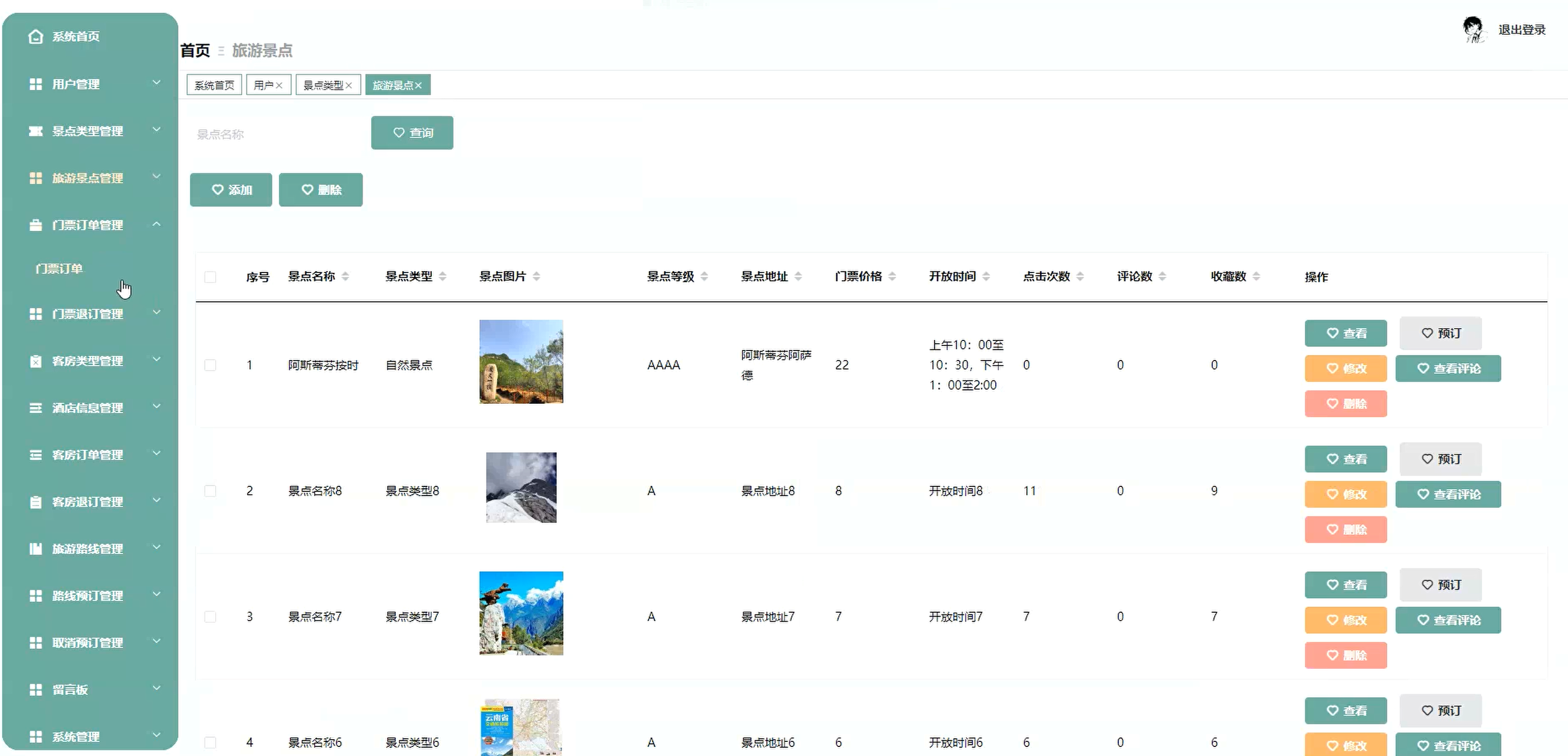Screen dimensions: 1568x756
Task: Check the row 2 景点名称8 checkbox
Action: (x=210, y=490)
